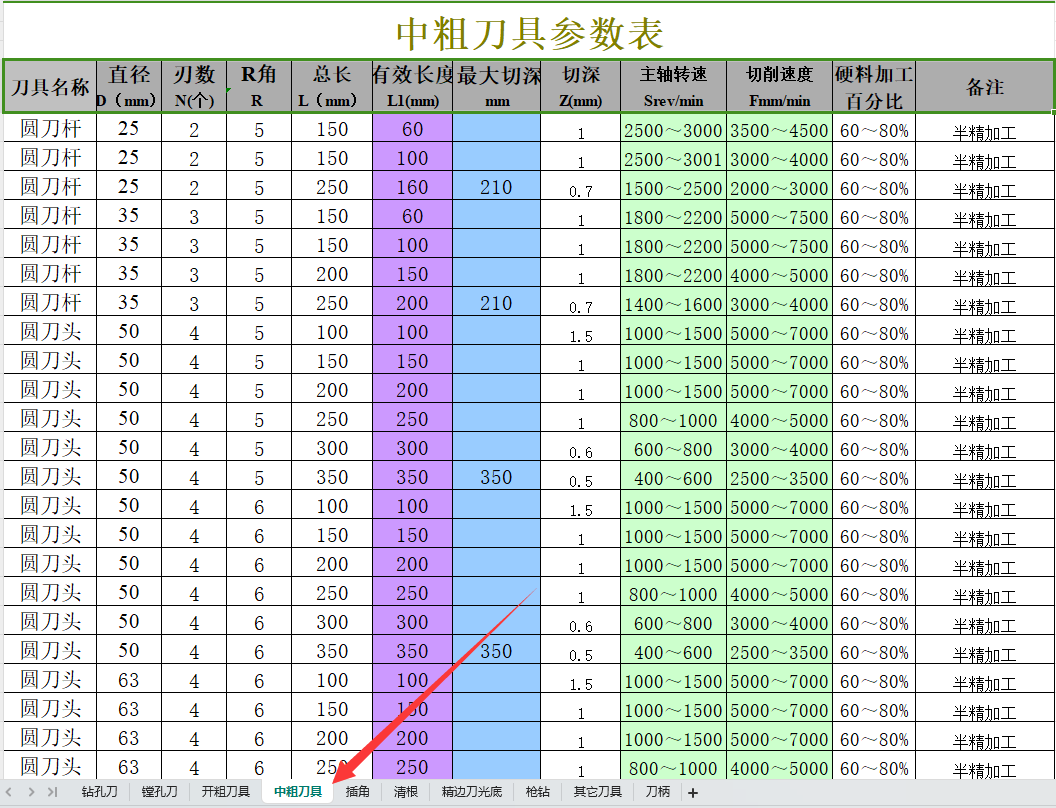Viewport: 1056px width, 808px height.
Task: Jump to last sheet with the end arrow
Action: click(x=52, y=792)
